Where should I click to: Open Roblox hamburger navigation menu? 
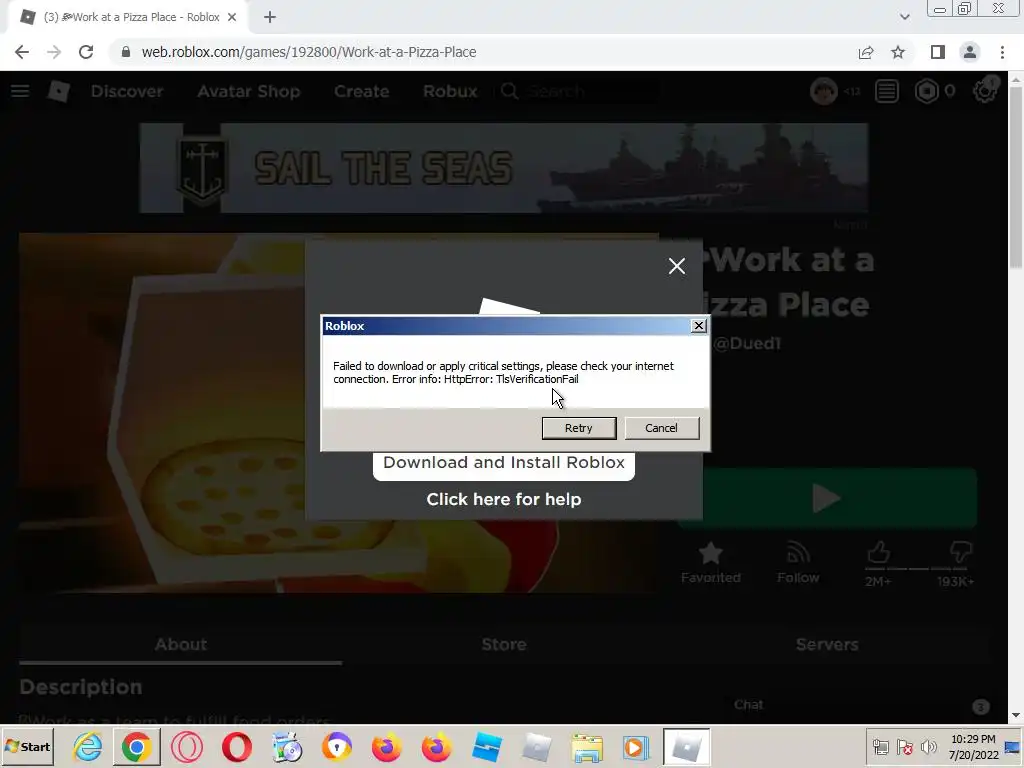20,91
